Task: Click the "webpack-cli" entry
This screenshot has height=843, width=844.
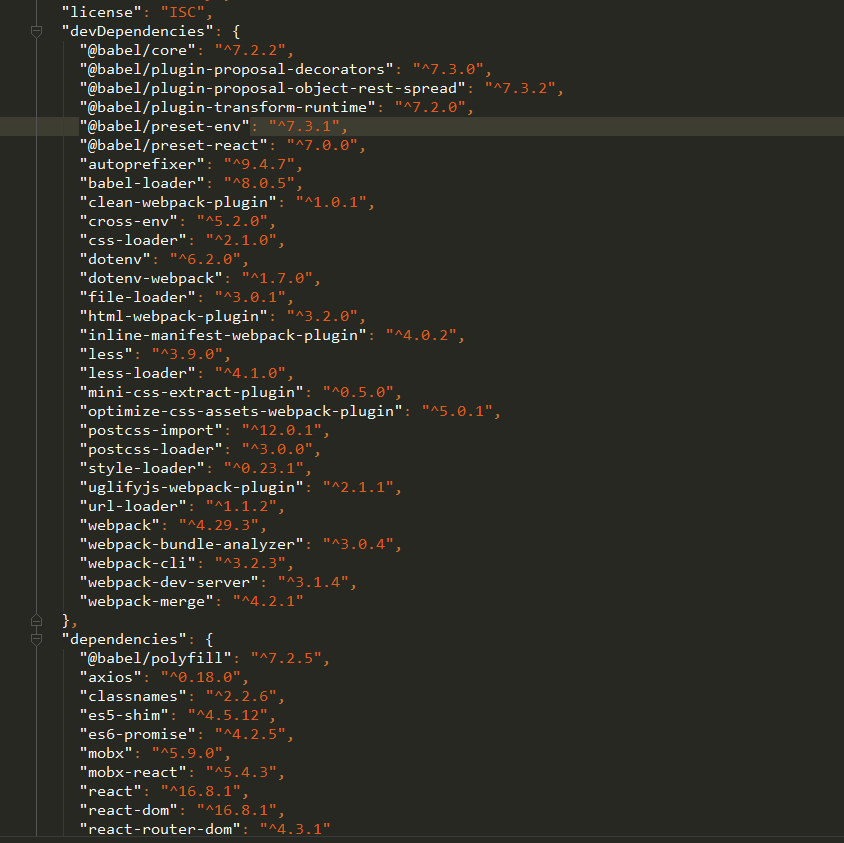Action: coord(186,564)
